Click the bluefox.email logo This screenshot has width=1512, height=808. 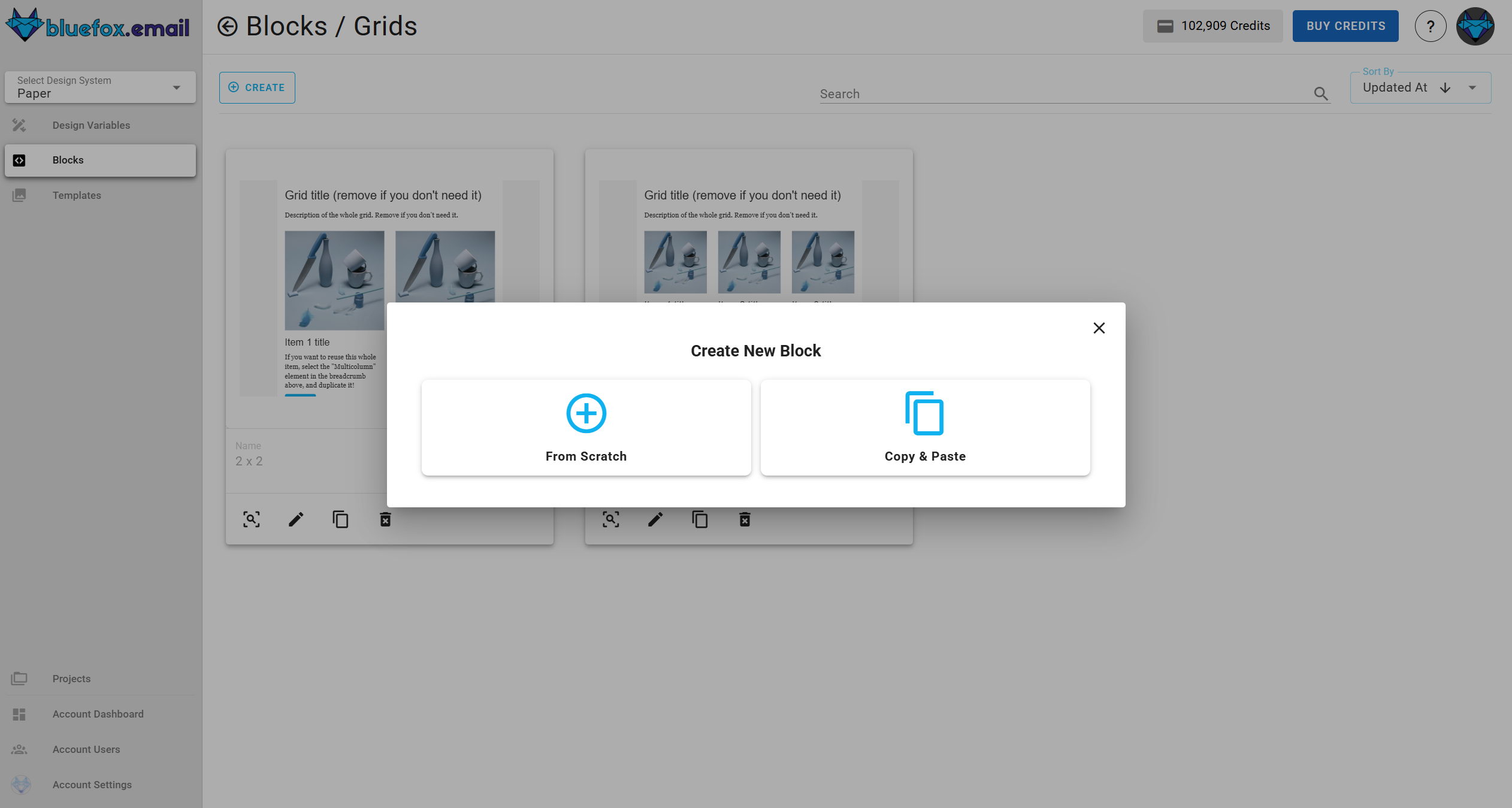(x=98, y=26)
